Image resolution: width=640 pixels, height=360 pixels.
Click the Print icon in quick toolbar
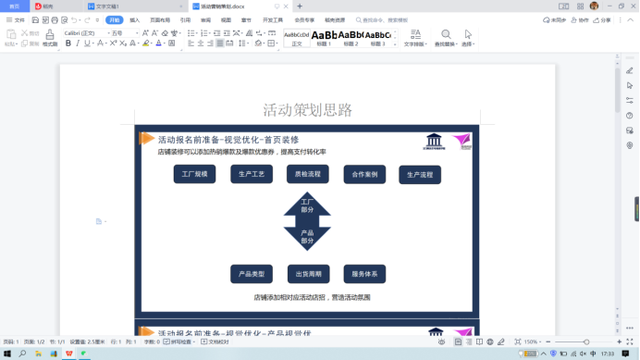(55, 20)
